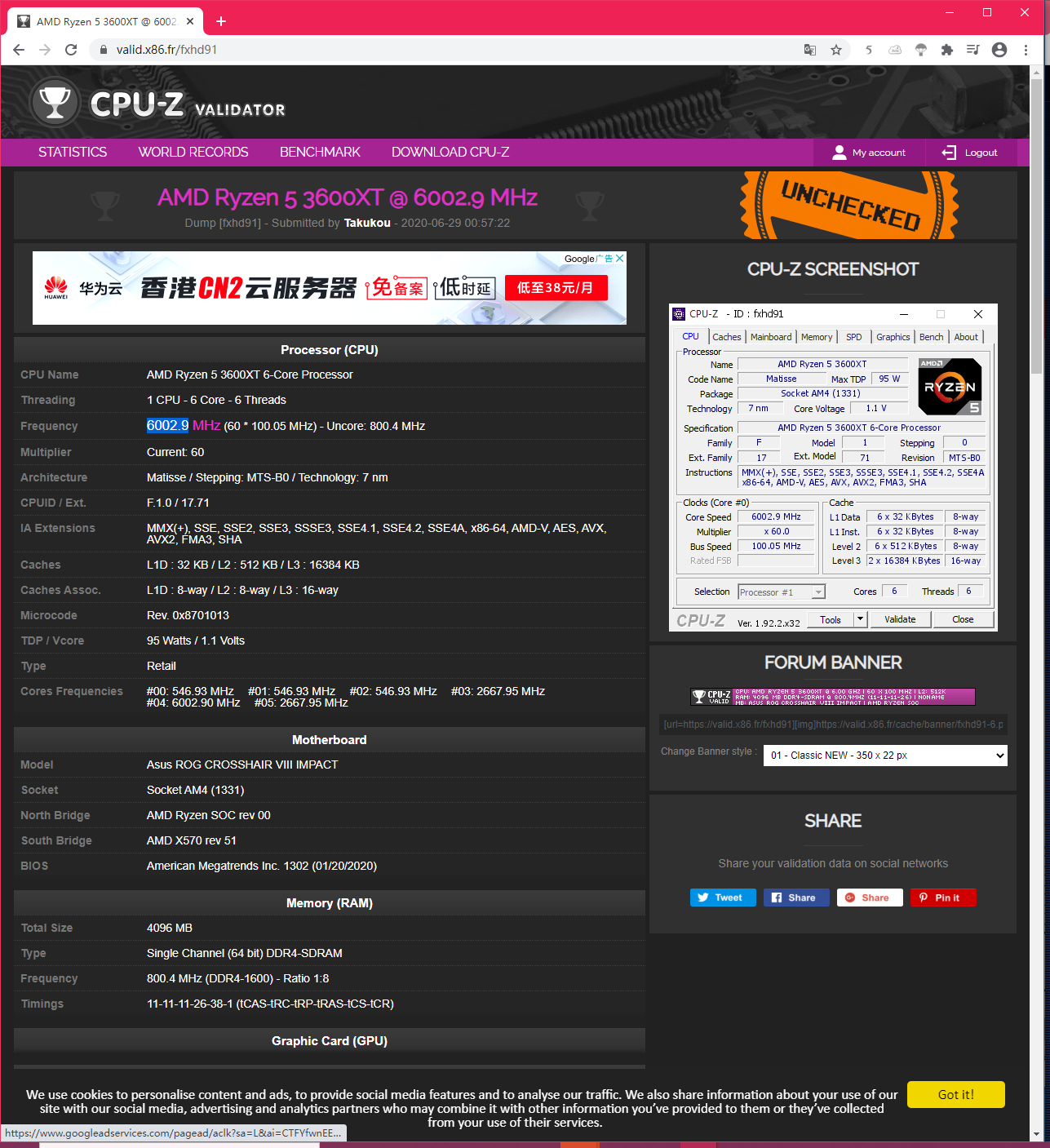Viewport: 1050px width, 1148px height.
Task: Click the BIOS text 'American Megatrends Inc. 1302'
Action: click(x=228, y=866)
